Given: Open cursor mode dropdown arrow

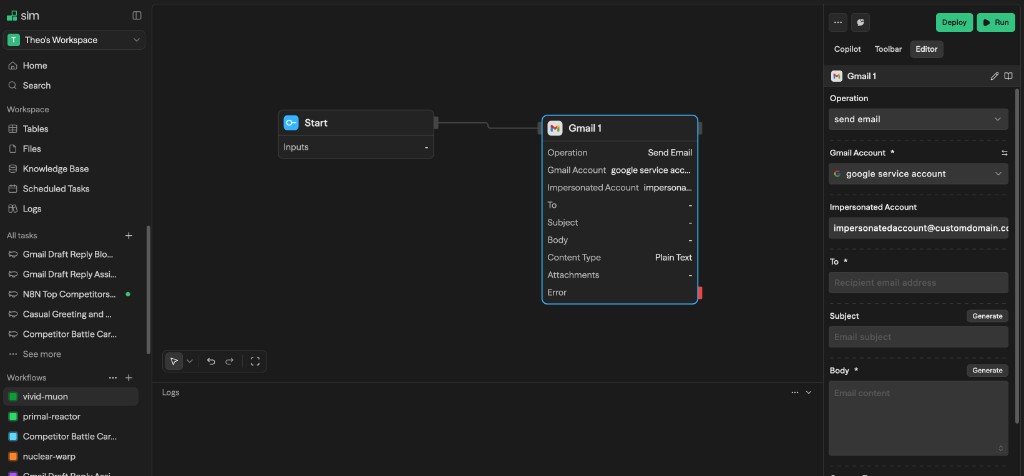Looking at the screenshot, I should click(x=189, y=361).
